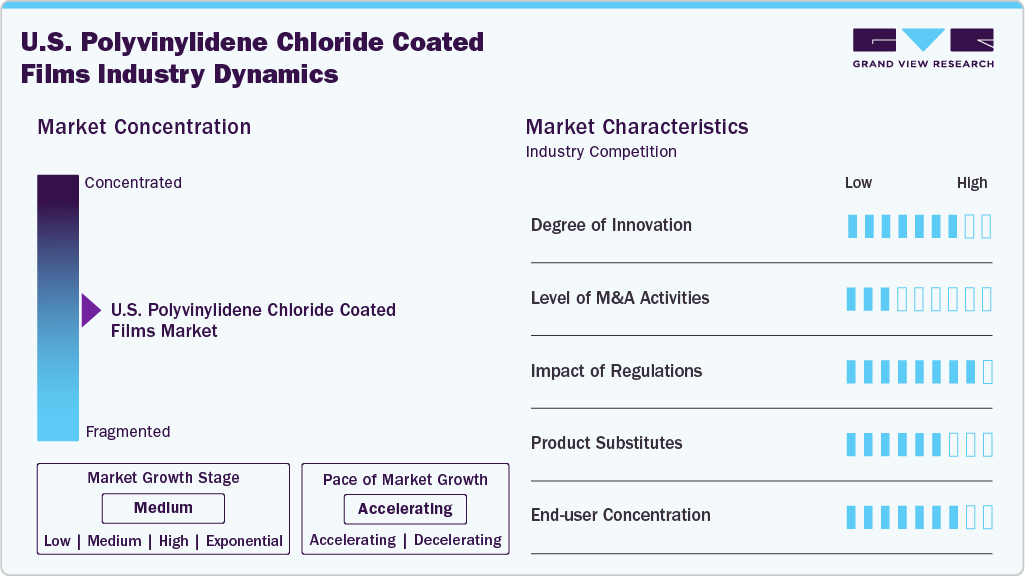Select the highlighted Accelerating pace box

click(405, 509)
